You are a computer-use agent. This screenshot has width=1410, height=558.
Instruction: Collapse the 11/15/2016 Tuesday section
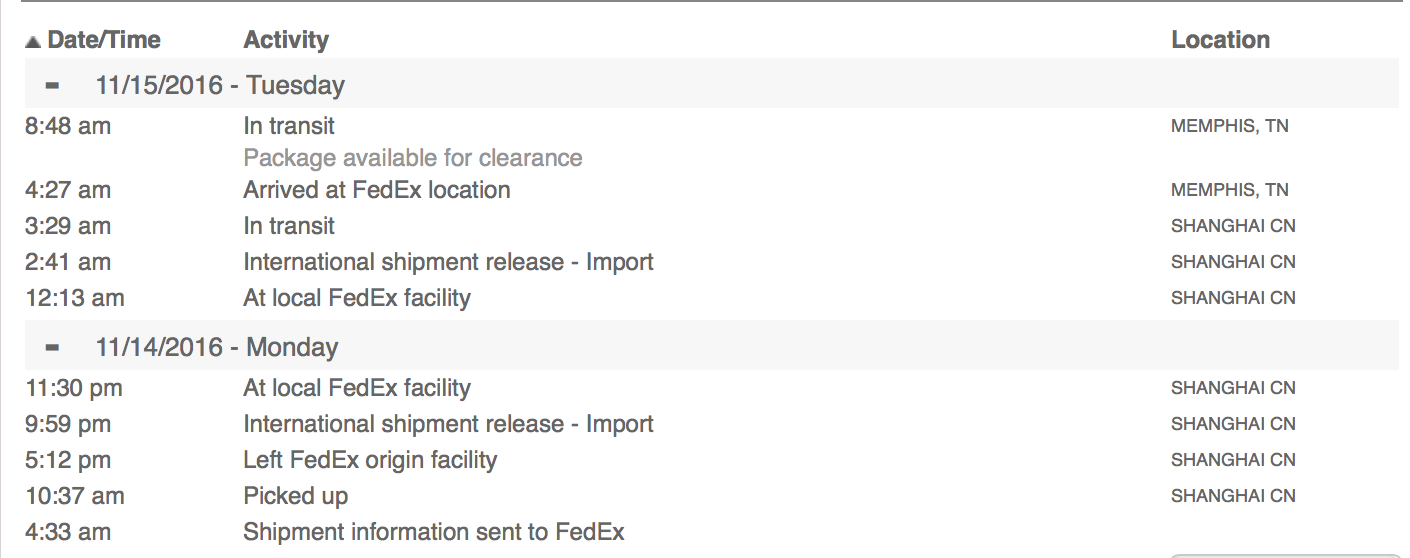pos(53,85)
